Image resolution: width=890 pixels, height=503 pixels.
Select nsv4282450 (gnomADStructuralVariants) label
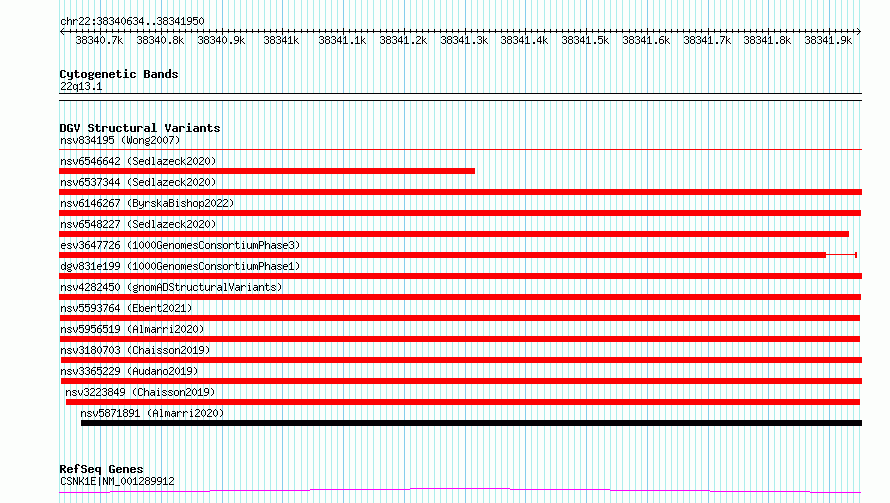(x=171, y=287)
